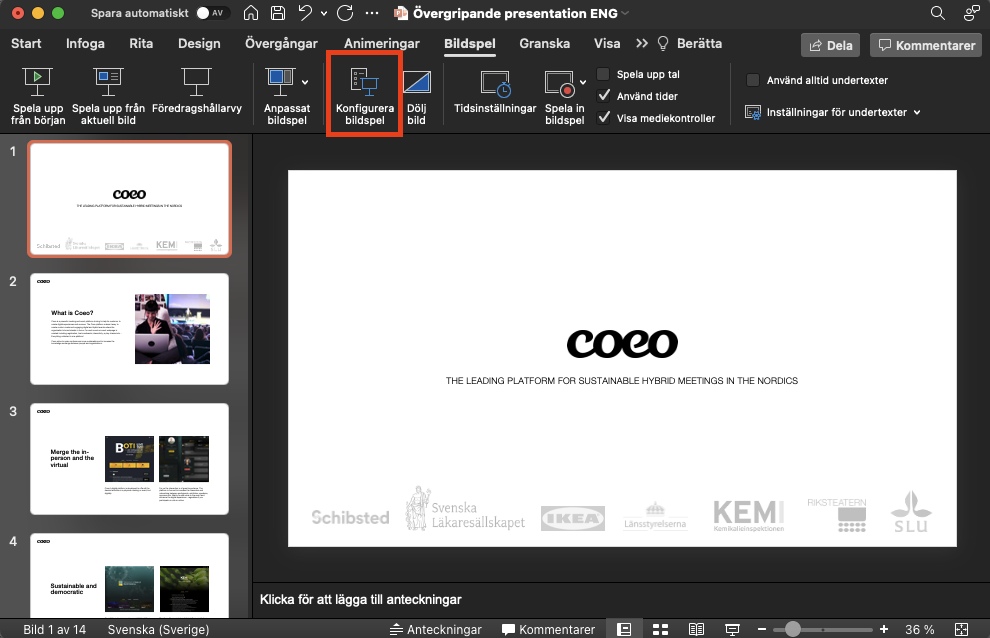Save the presentation with the disk icon
The height and width of the screenshot is (638, 990).
click(x=278, y=13)
